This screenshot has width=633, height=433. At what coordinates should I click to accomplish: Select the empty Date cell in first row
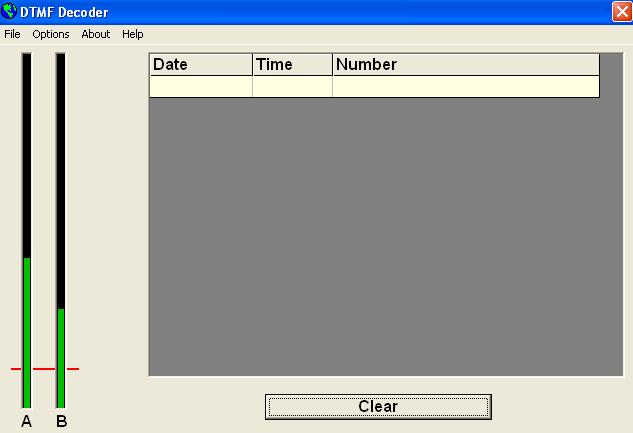point(201,86)
